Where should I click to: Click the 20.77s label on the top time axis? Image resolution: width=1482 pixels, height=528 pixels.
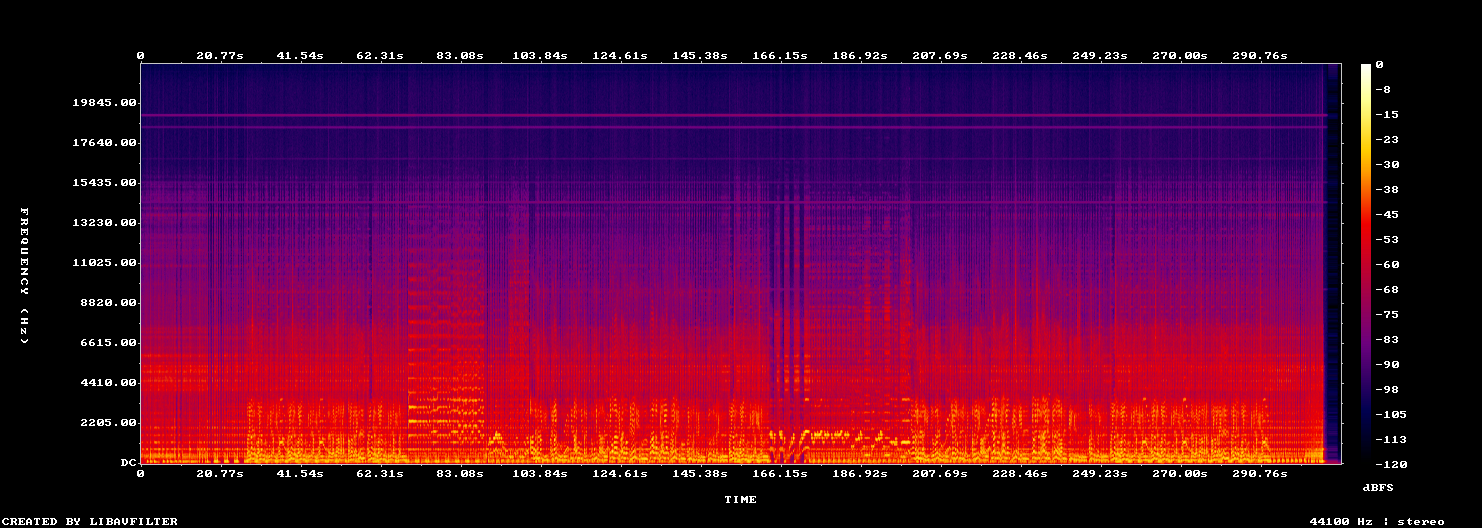point(220,55)
